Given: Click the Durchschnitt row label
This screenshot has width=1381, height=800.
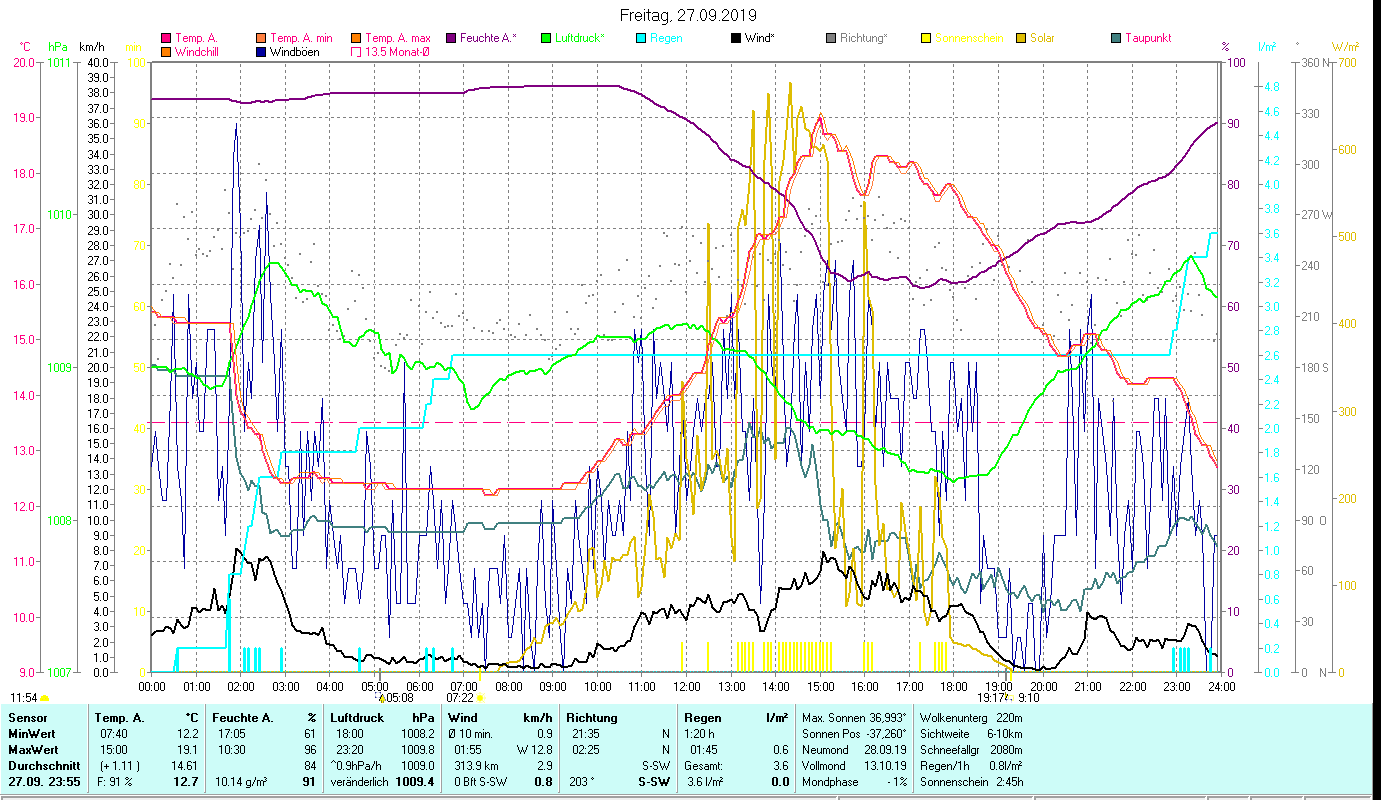Looking at the screenshot, I should point(43,766).
